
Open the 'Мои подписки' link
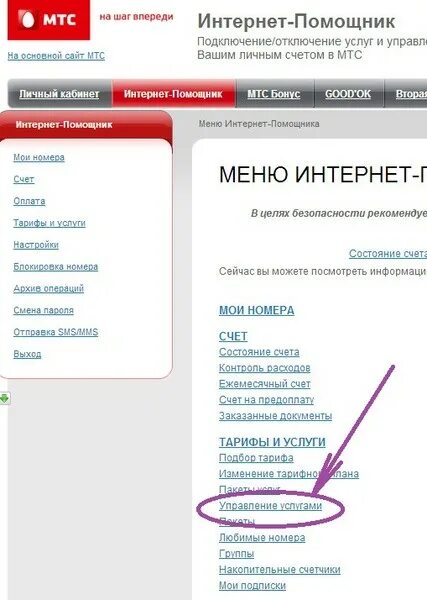pyautogui.click(x=252, y=585)
